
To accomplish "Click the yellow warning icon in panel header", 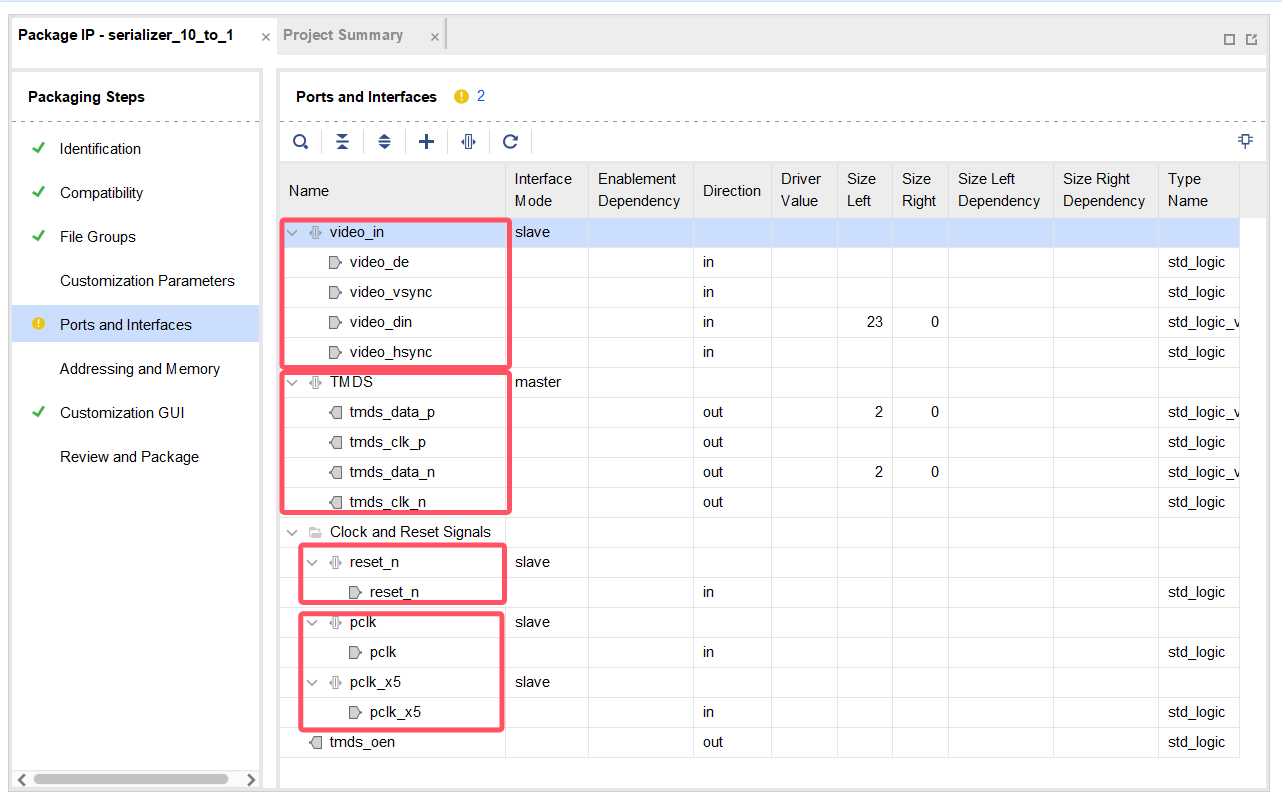I will pyautogui.click(x=461, y=97).
